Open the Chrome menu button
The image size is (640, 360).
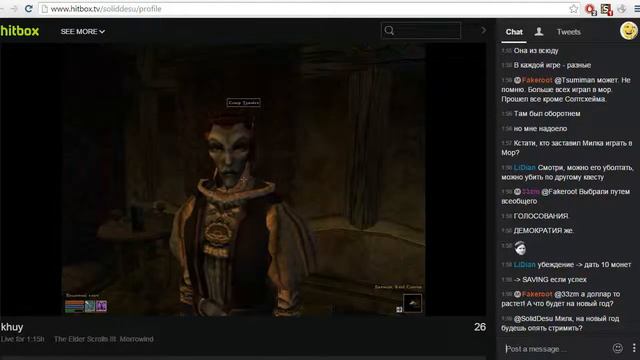pos(637,9)
